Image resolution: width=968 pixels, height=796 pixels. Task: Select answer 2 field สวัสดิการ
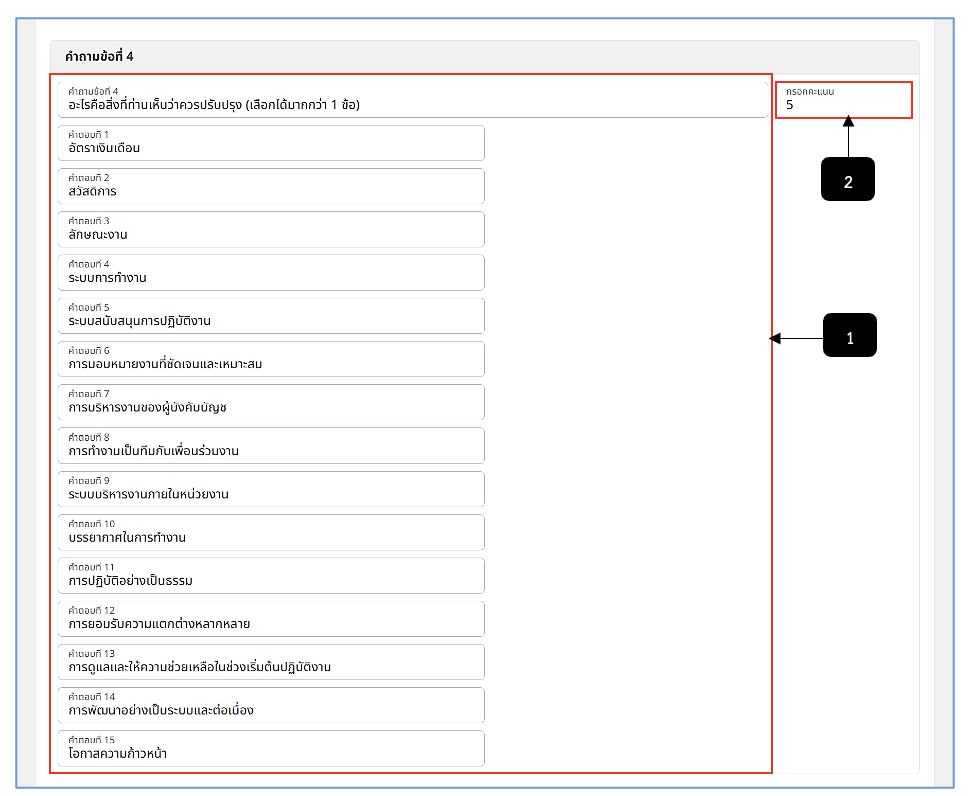pyautogui.click(x=271, y=186)
